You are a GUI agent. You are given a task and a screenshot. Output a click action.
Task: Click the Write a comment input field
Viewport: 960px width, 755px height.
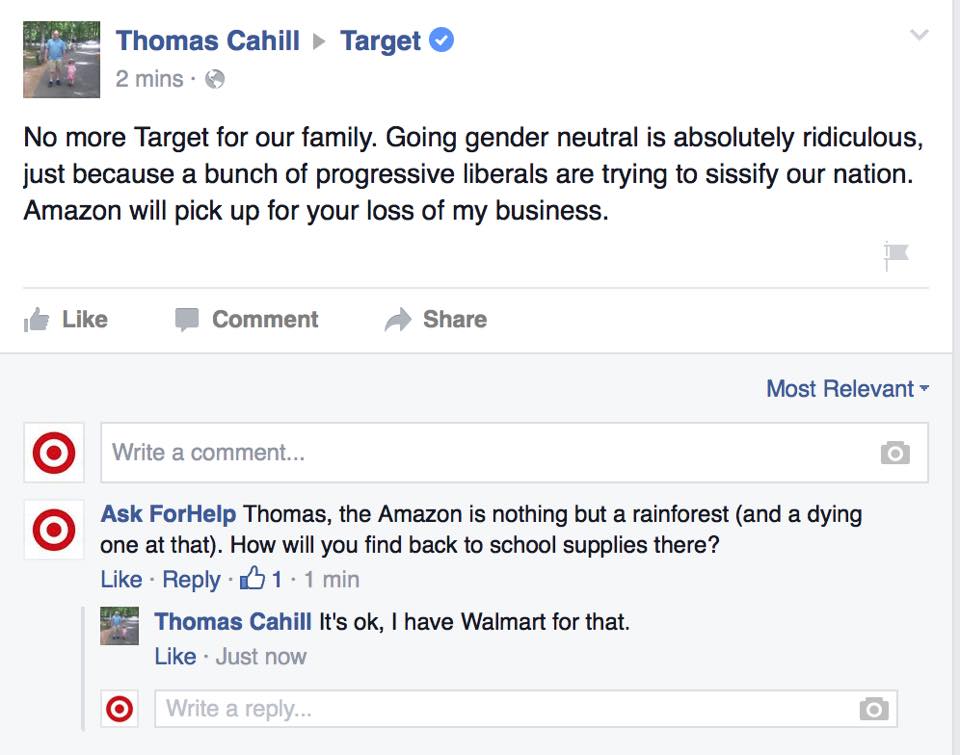coord(400,452)
